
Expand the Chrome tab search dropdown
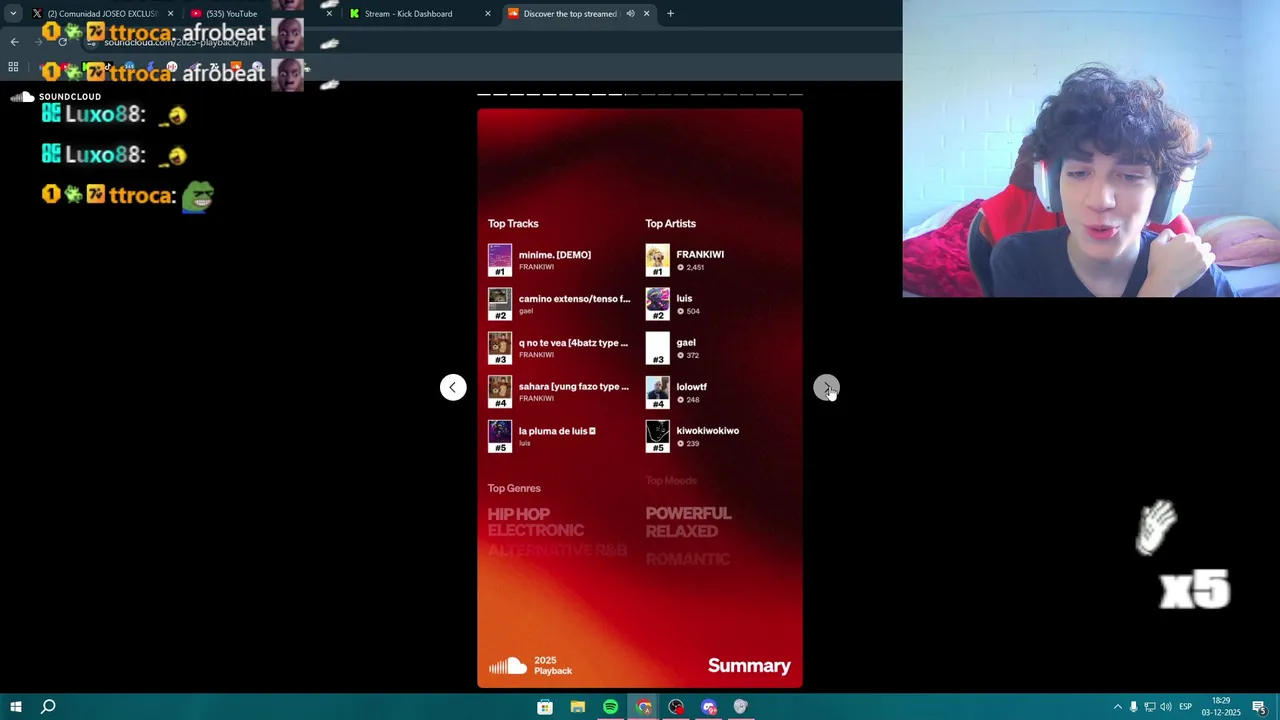click(13, 14)
